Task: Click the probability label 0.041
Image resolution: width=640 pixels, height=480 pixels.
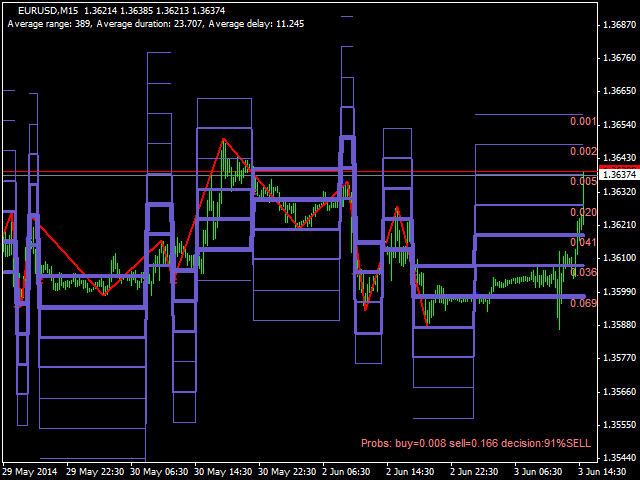Action: (x=583, y=242)
